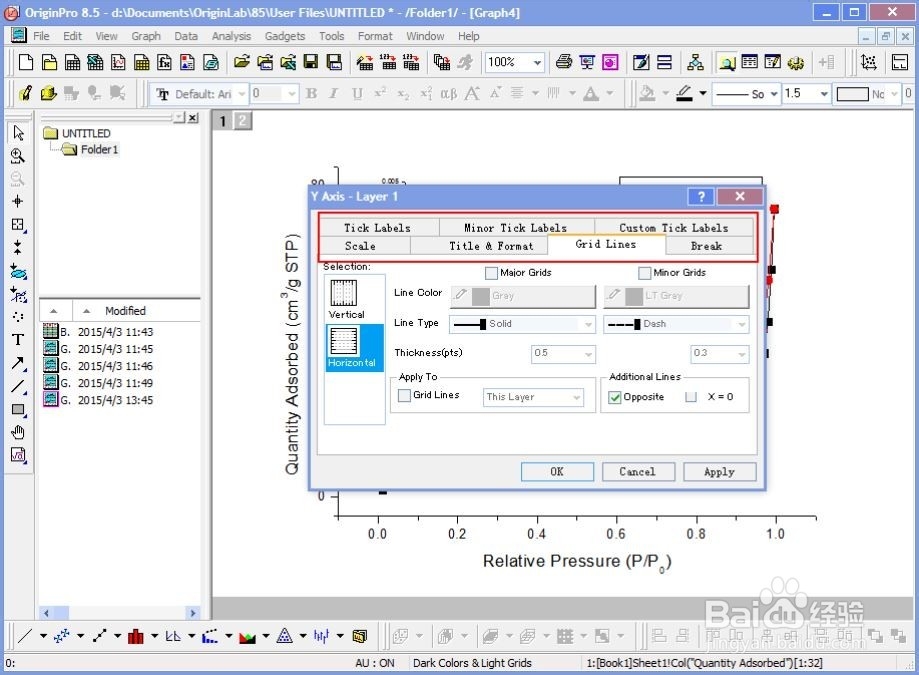Click the Rescale icon in top toolbar
919x675 pixels.
click(x=868, y=62)
